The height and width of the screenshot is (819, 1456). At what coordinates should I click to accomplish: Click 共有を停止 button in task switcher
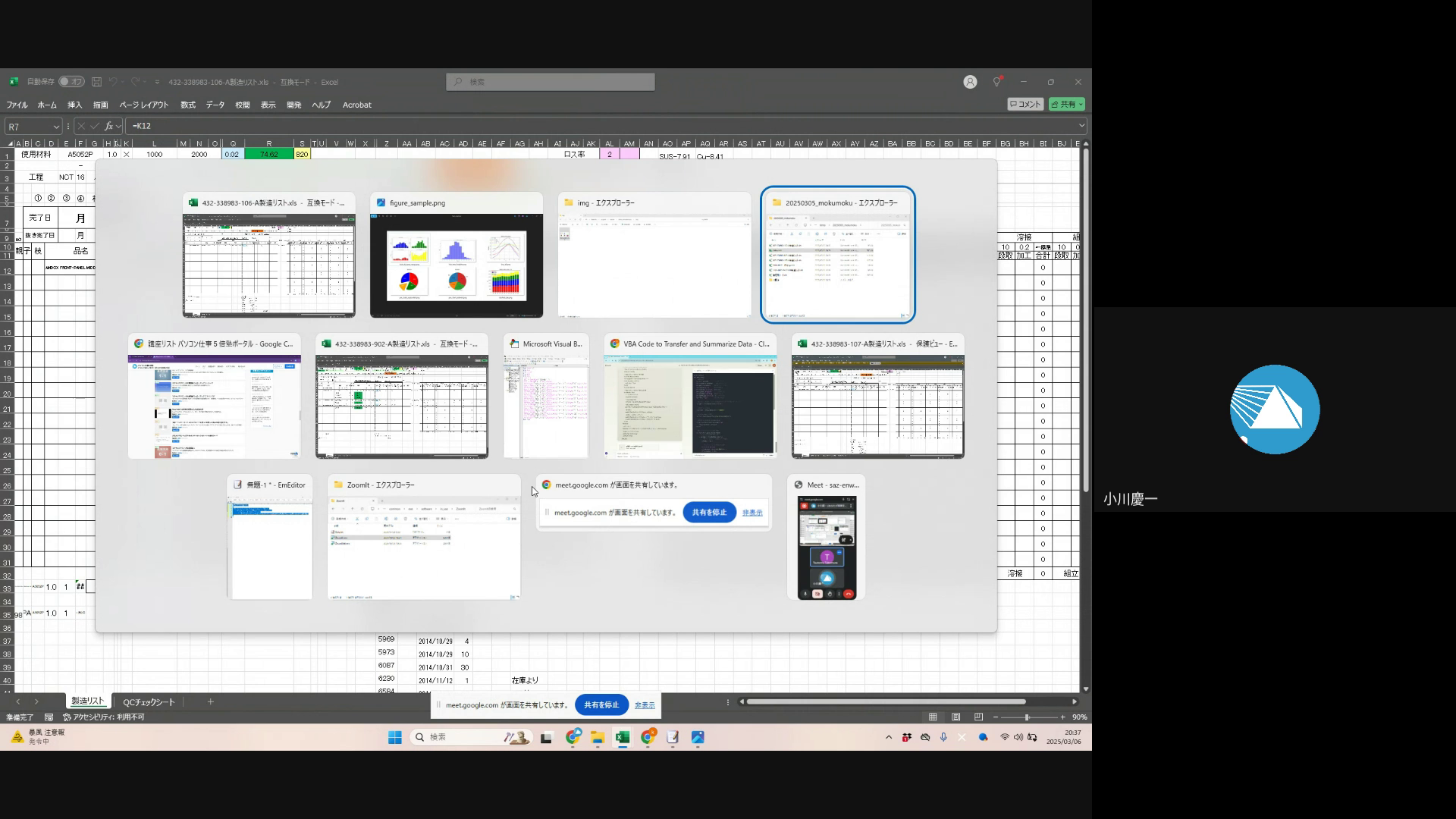pos(709,513)
